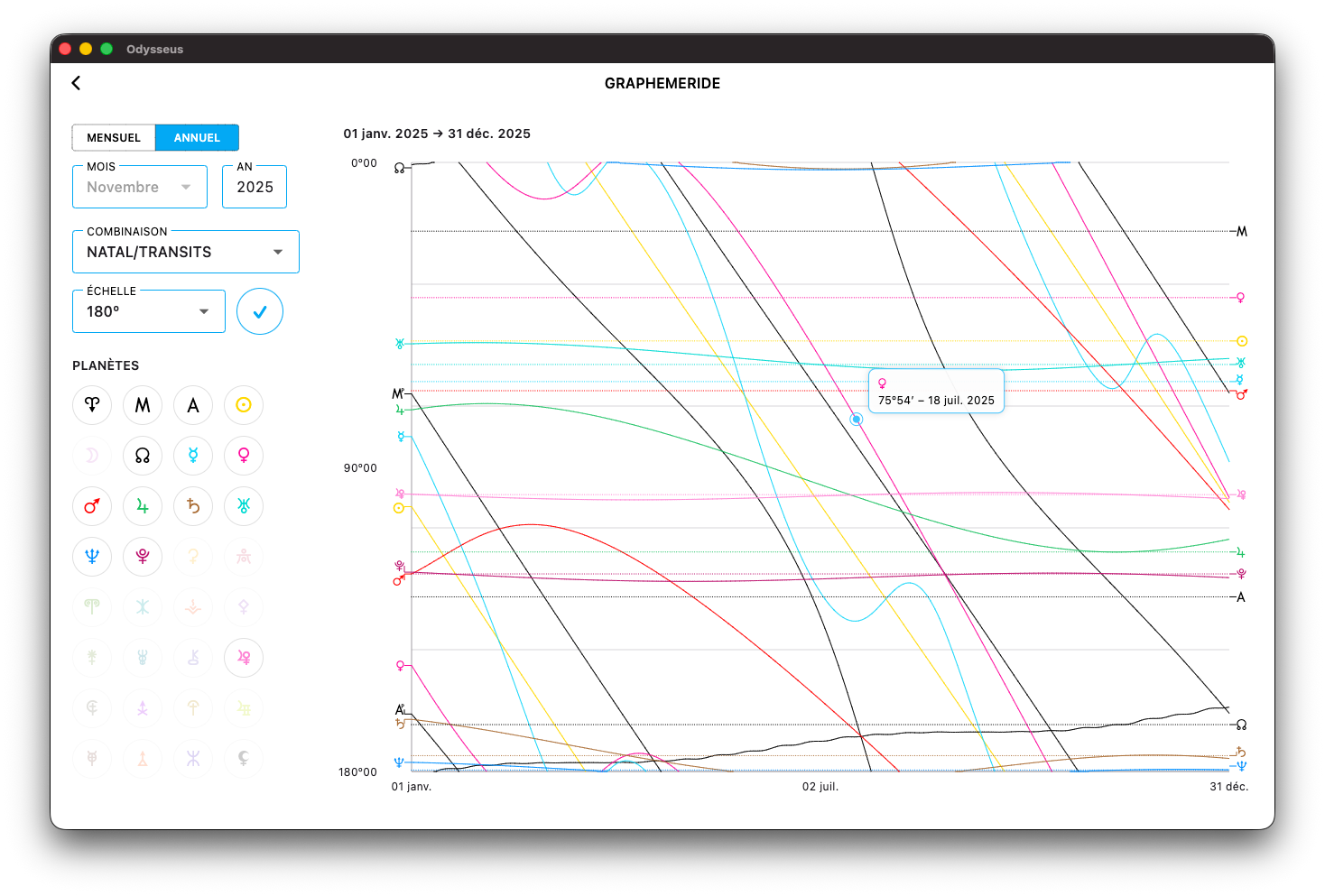Toggle the blue Neptune trident icon
Viewport: 1325px width, 896px height.
92,557
